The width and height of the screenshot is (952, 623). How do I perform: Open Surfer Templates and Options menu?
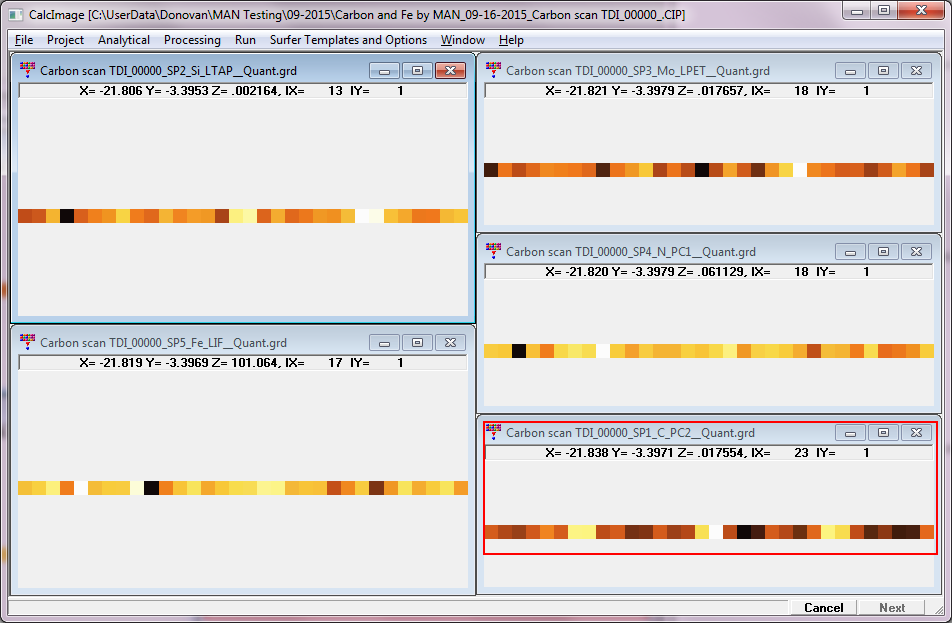point(349,40)
